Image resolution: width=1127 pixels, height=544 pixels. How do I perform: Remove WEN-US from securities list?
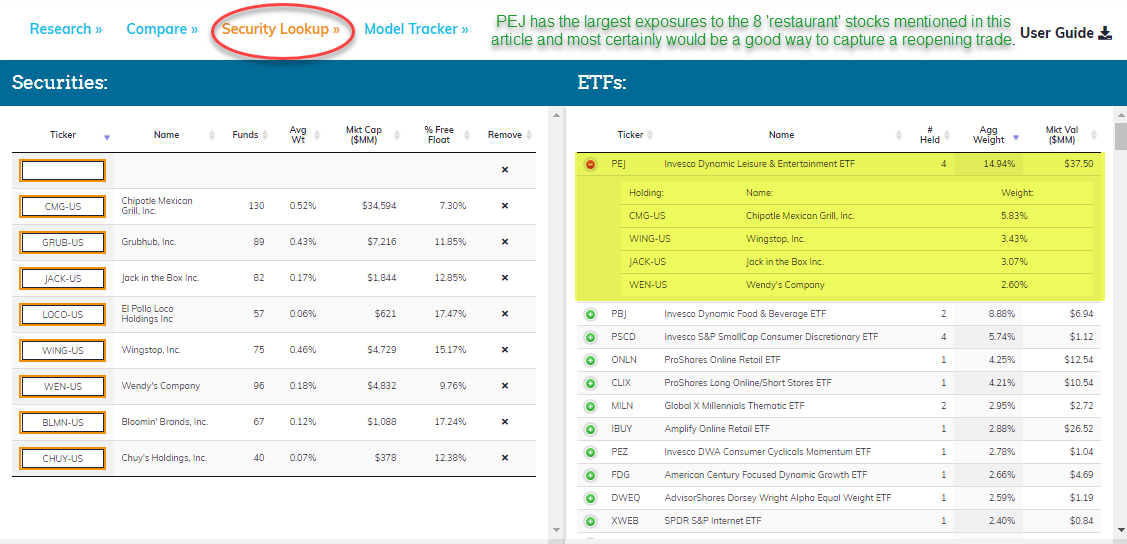pos(505,386)
